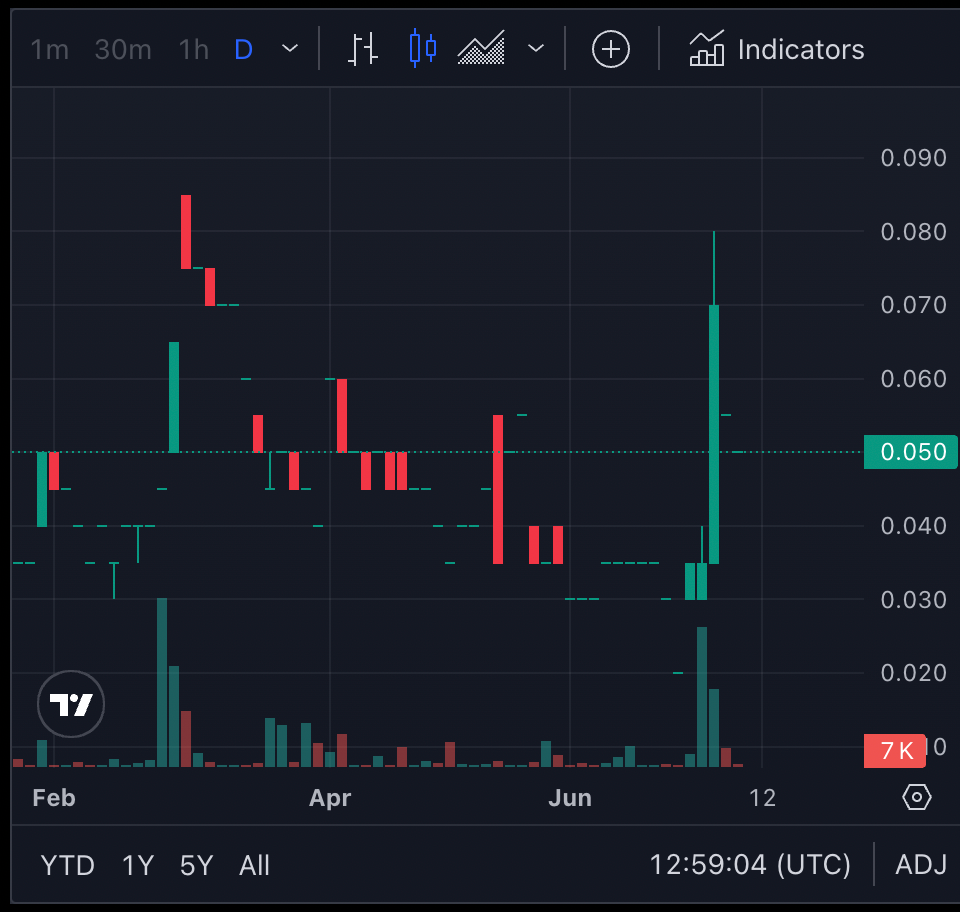960x912 pixels.
Task: Switch to the 30m interval
Action: tap(123, 49)
